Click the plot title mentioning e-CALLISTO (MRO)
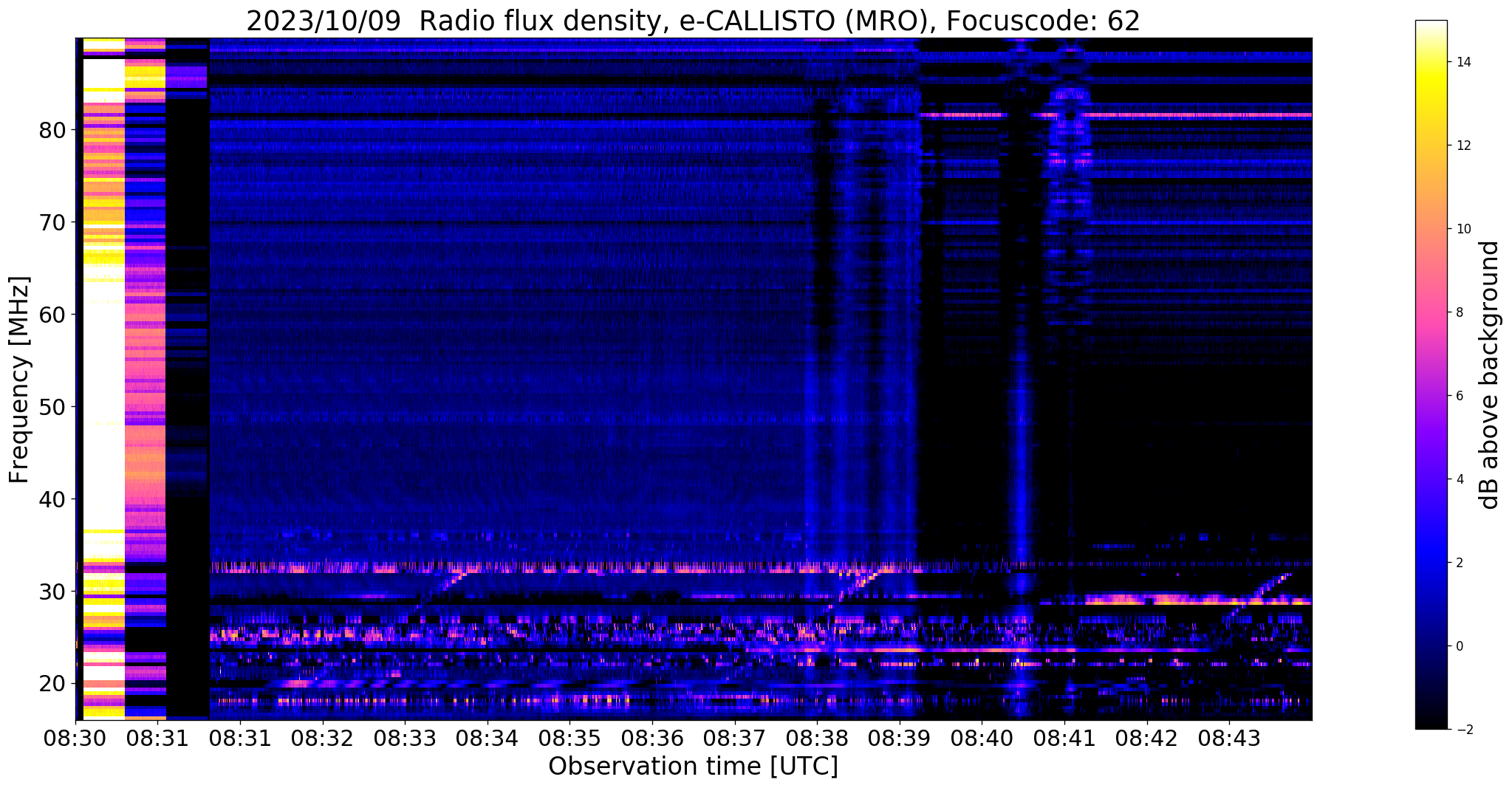Viewport: 1512px width, 788px height. point(693,21)
